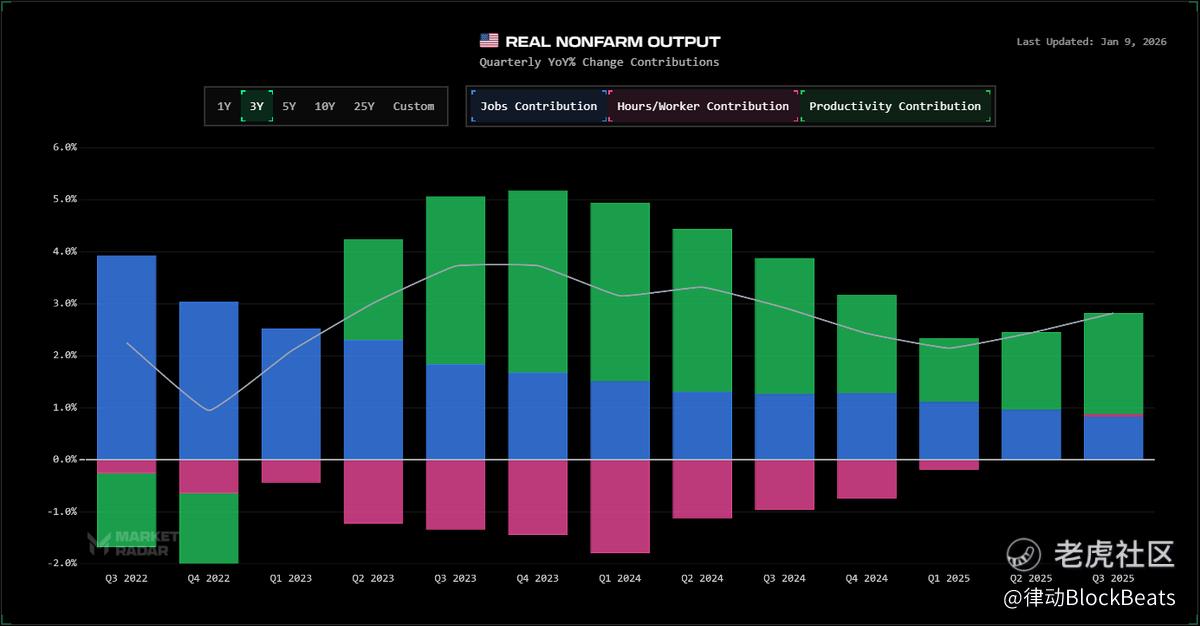This screenshot has width=1200, height=626.
Task: Click the Q2 2024 x-axis label
Action: (x=702, y=578)
